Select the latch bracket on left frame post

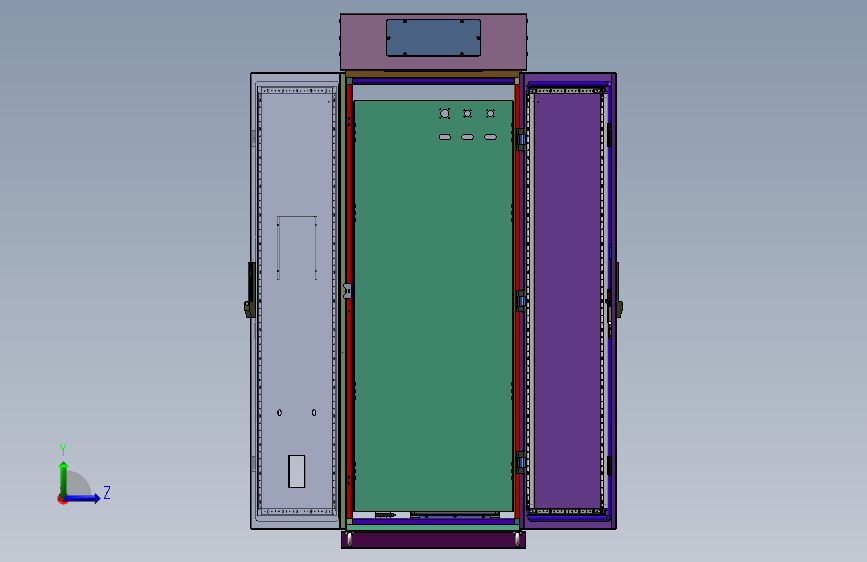click(347, 291)
